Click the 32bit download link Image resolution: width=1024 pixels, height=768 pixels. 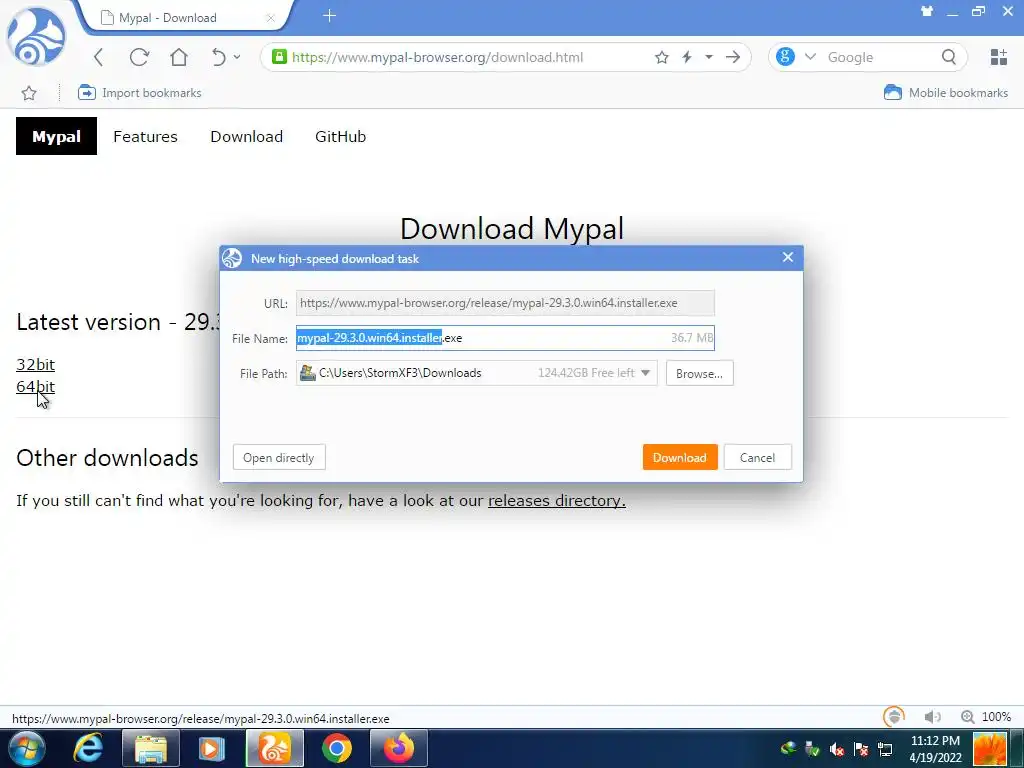point(35,364)
